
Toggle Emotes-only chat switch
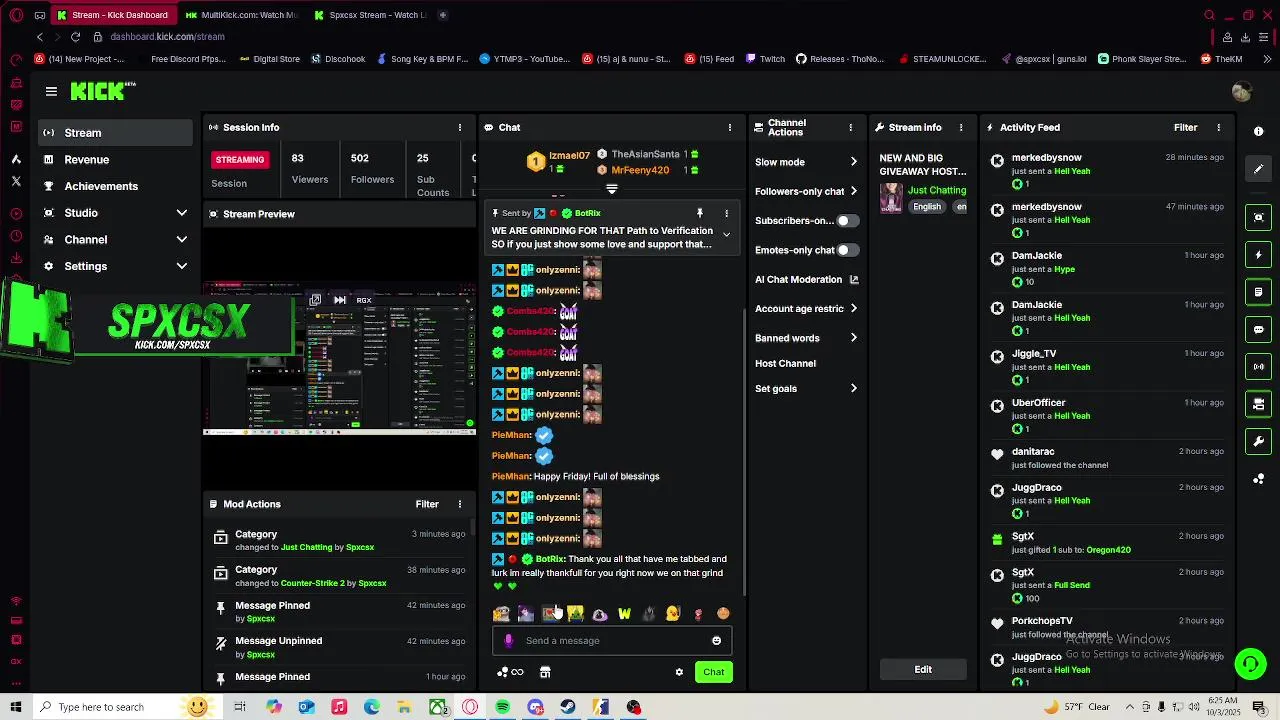[x=847, y=250]
